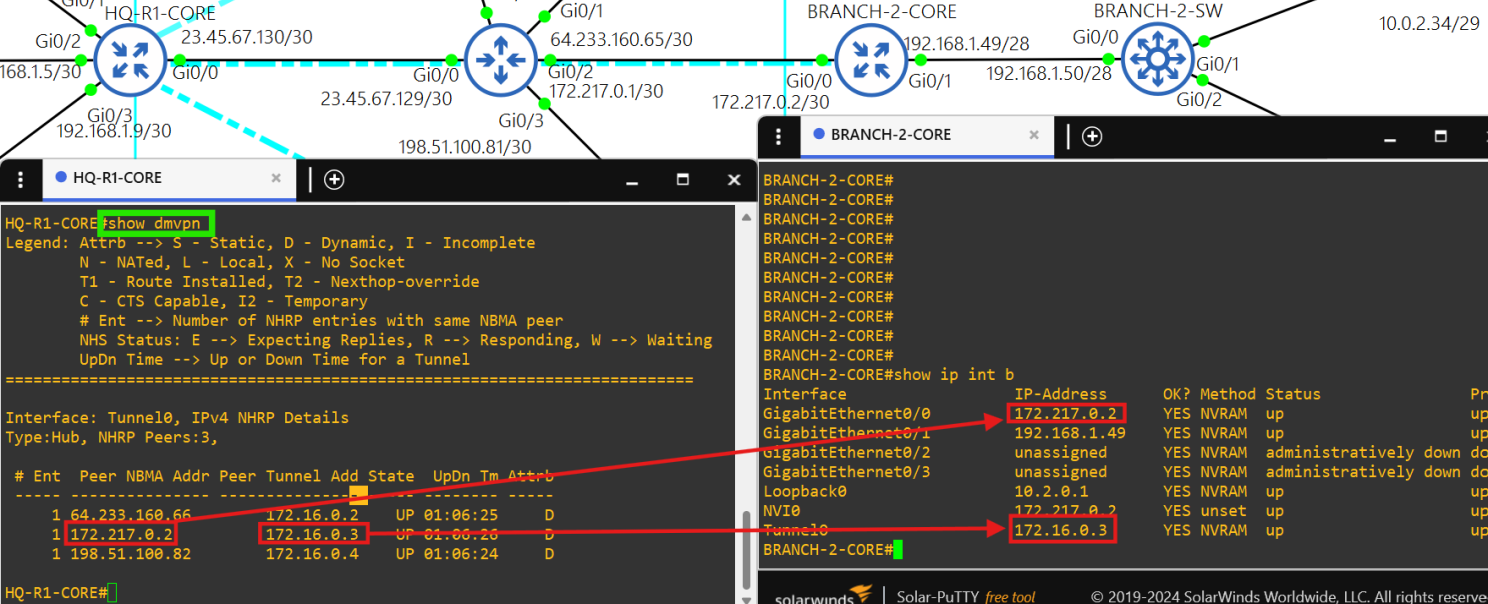Open kebab menu in BRANCH-2-CORE terminal window
This screenshot has width=1488, height=604.
[x=779, y=136]
